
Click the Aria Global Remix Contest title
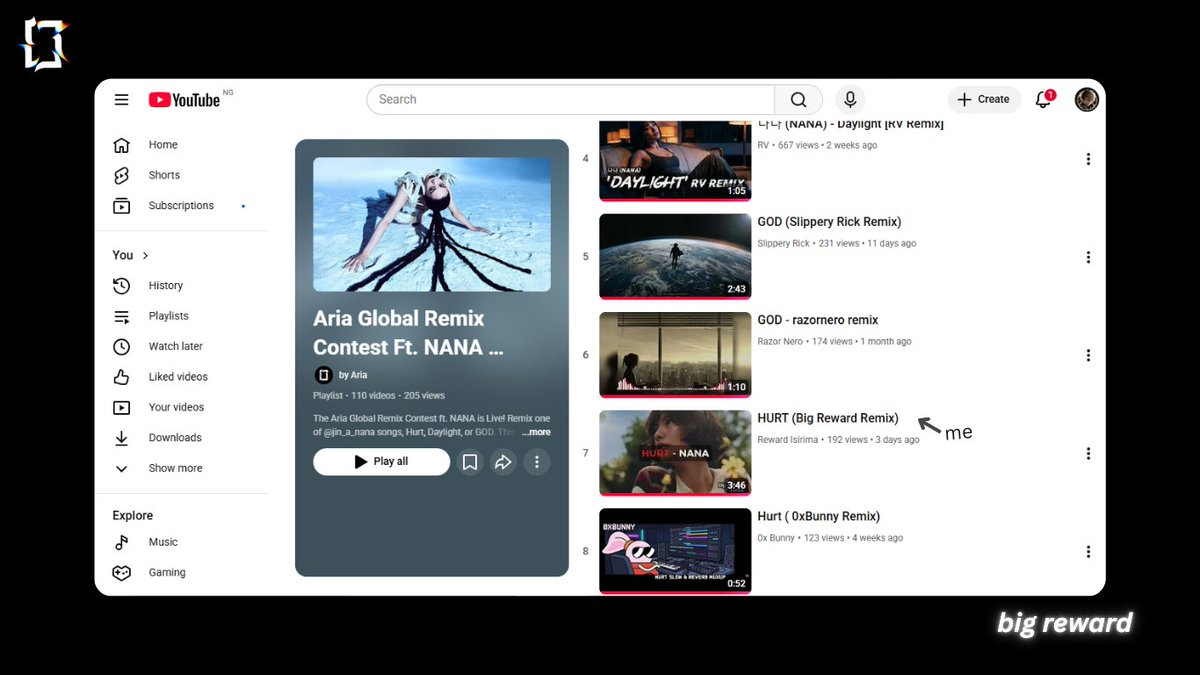(x=408, y=333)
